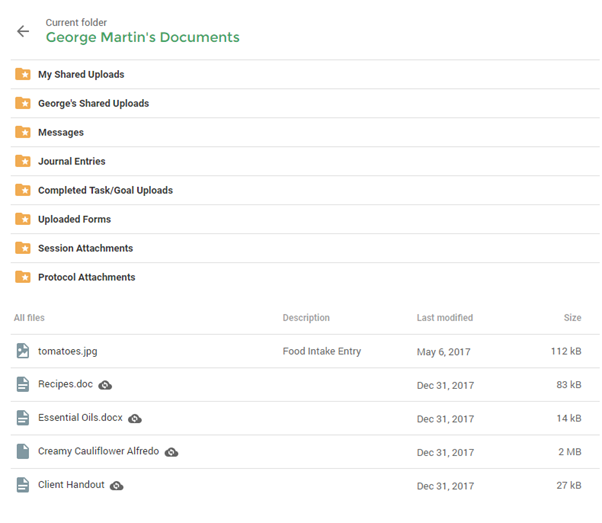Image resolution: width=602 pixels, height=523 pixels.
Task: Click the back arrow icon
Action: (23, 31)
